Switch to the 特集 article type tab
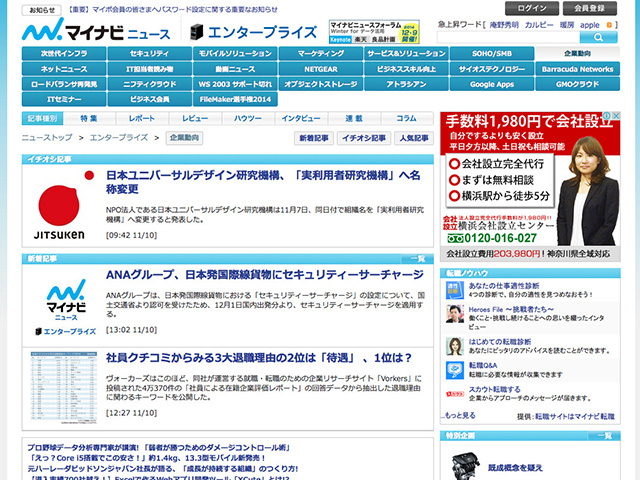 tap(89, 118)
